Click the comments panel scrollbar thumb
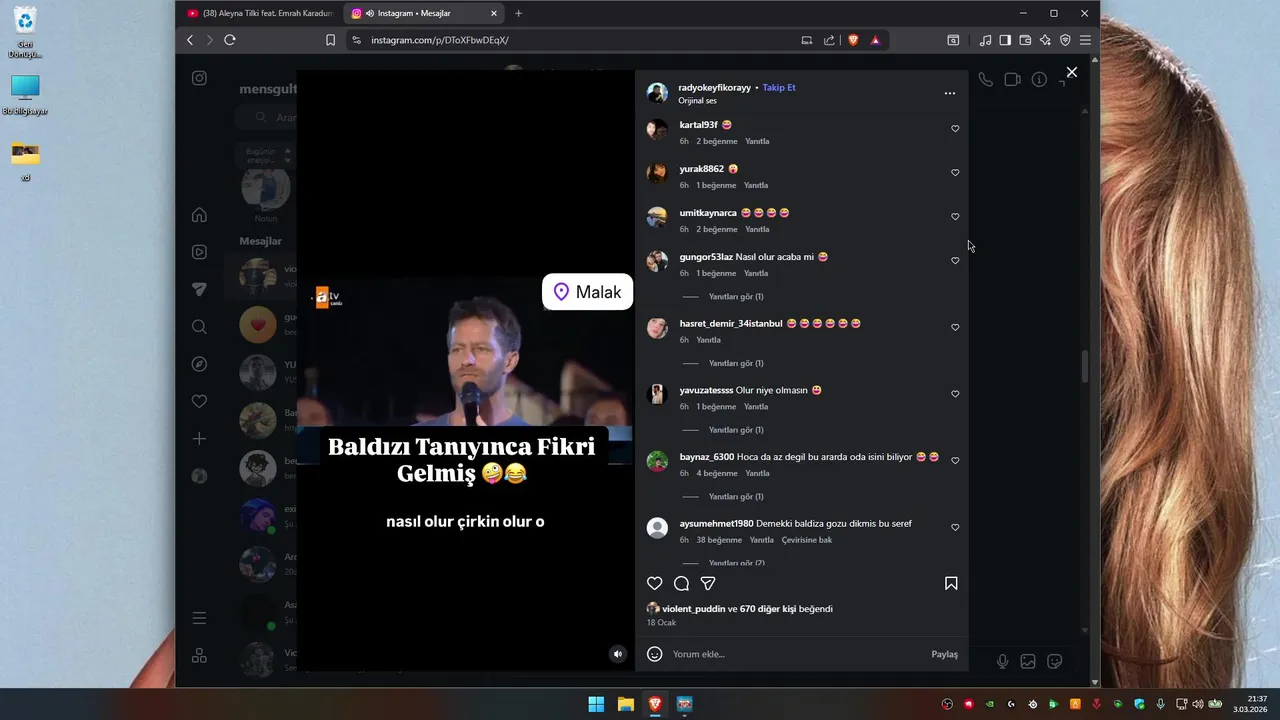Viewport: 1280px width, 720px height. pyautogui.click(x=1084, y=365)
